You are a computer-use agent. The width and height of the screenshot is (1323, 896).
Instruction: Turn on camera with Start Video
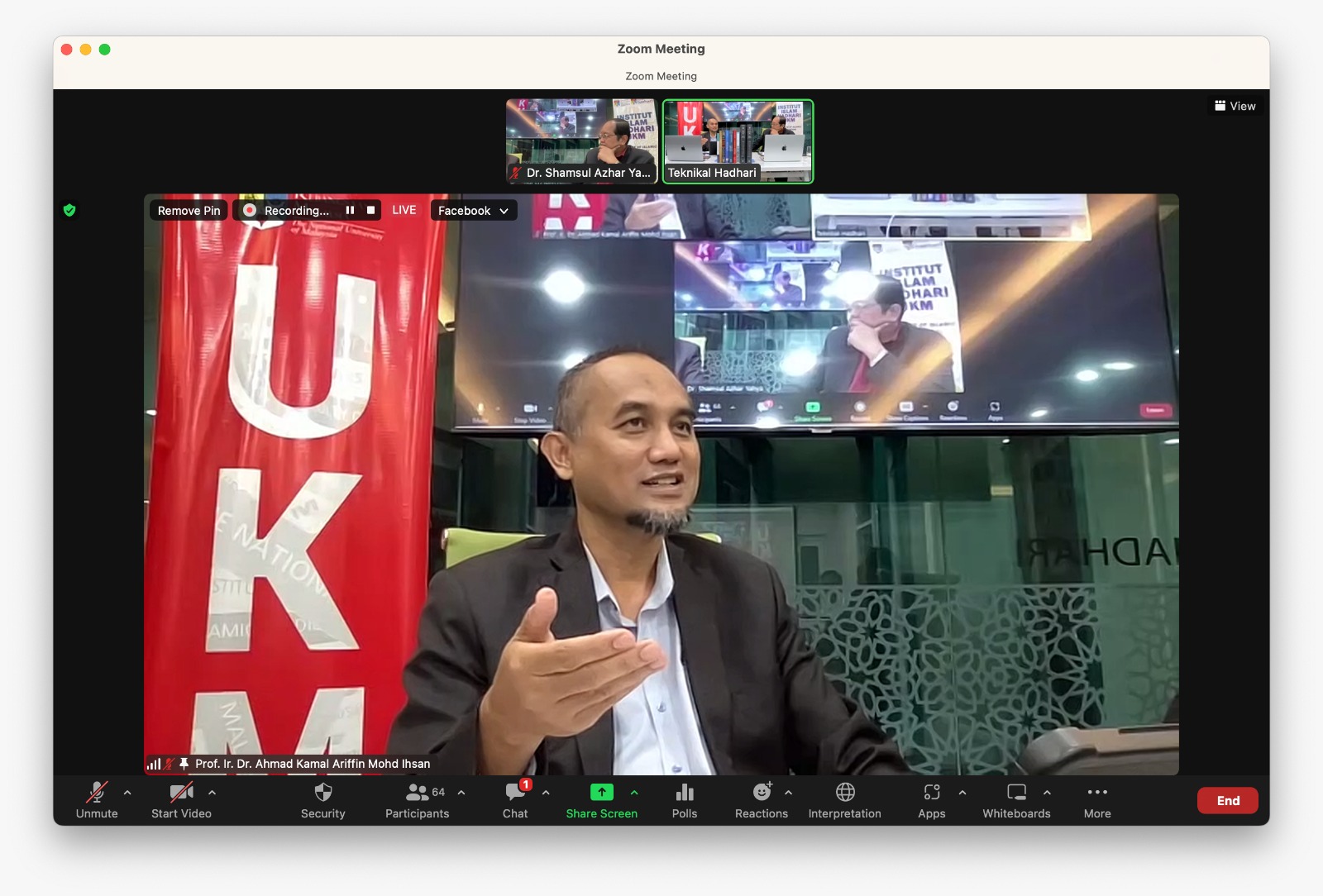(181, 800)
